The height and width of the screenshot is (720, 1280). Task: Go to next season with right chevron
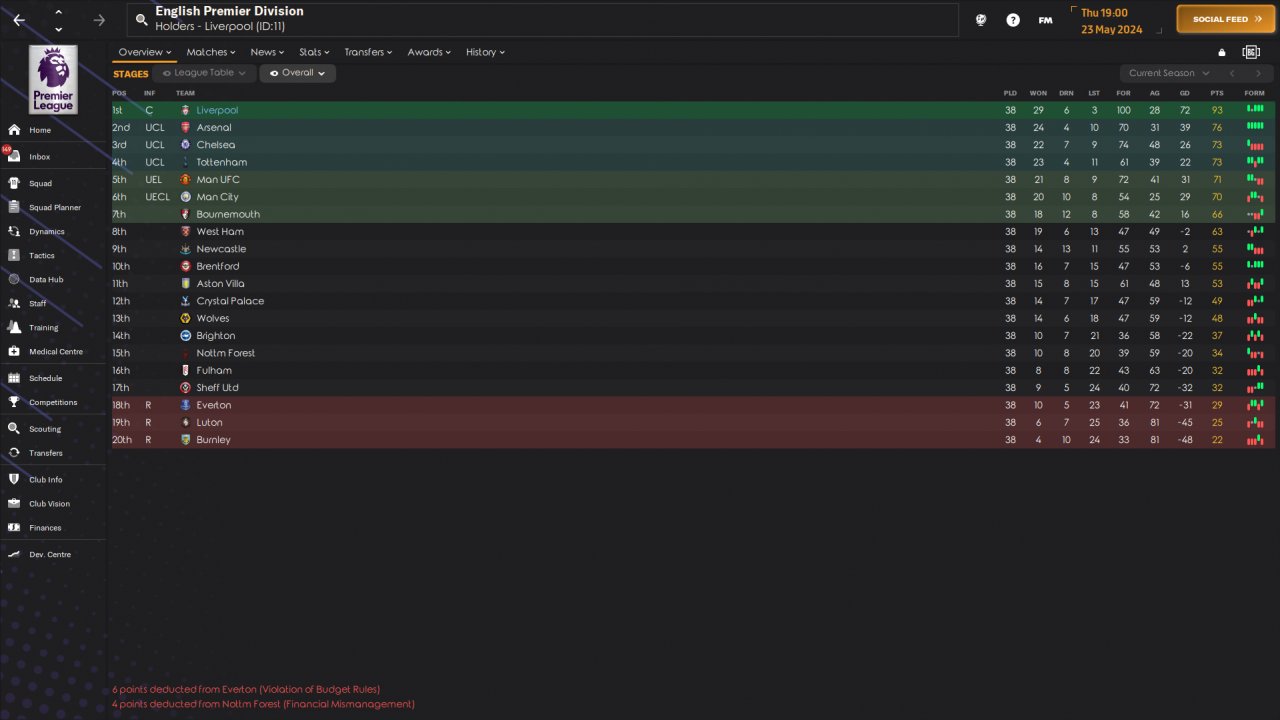click(1258, 73)
